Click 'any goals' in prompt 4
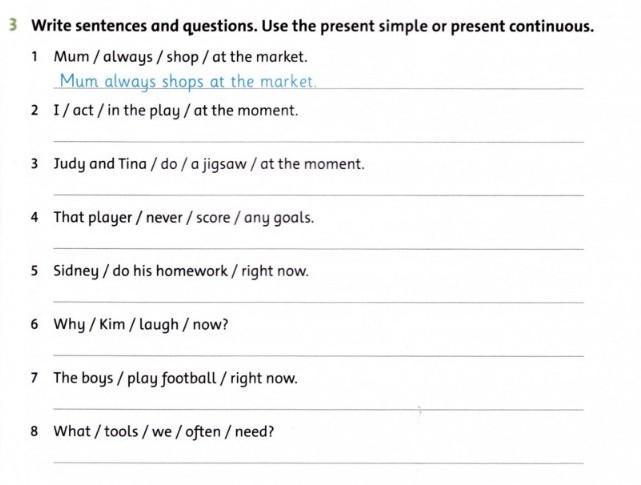Screen dimensions: 641x485 tap(279, 218)
